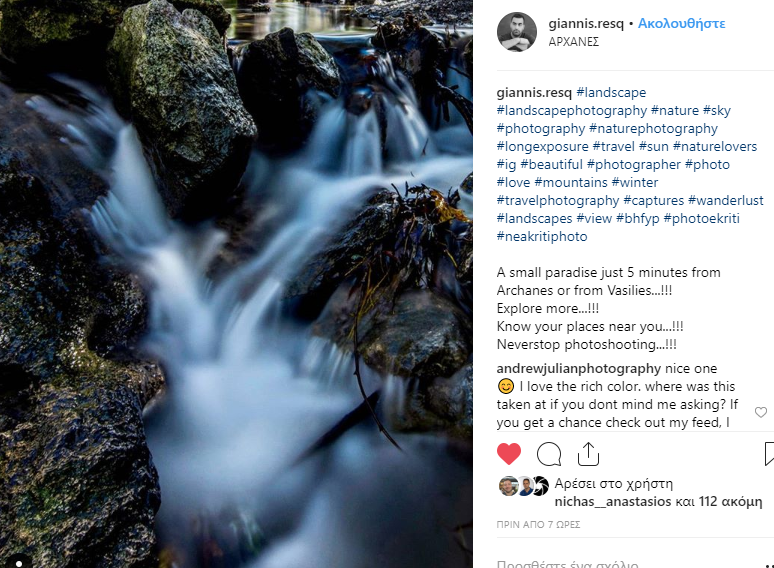Image resolution: width=774 pixels, height=568 pixels.
Task: Click the share post arrow icon
Action: tap(588, 454)
